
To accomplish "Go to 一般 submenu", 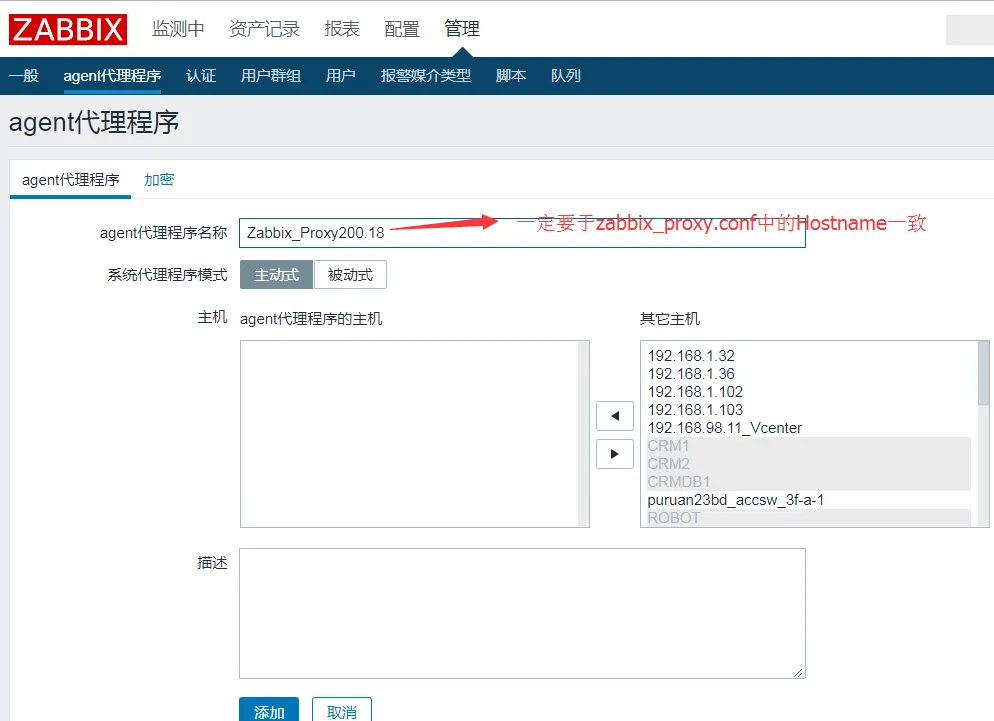I will pyautogui.click(x=24, y=75).
